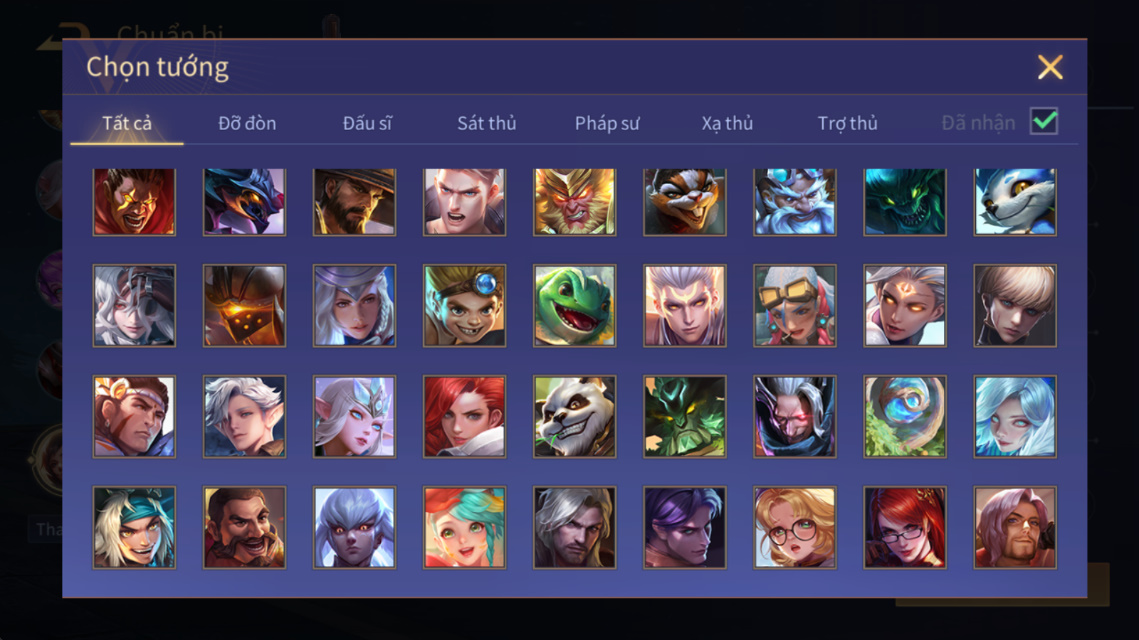Select the Đấu sĩ tab
This screenshot has width=1139, height=640.
tap(367, 123)
